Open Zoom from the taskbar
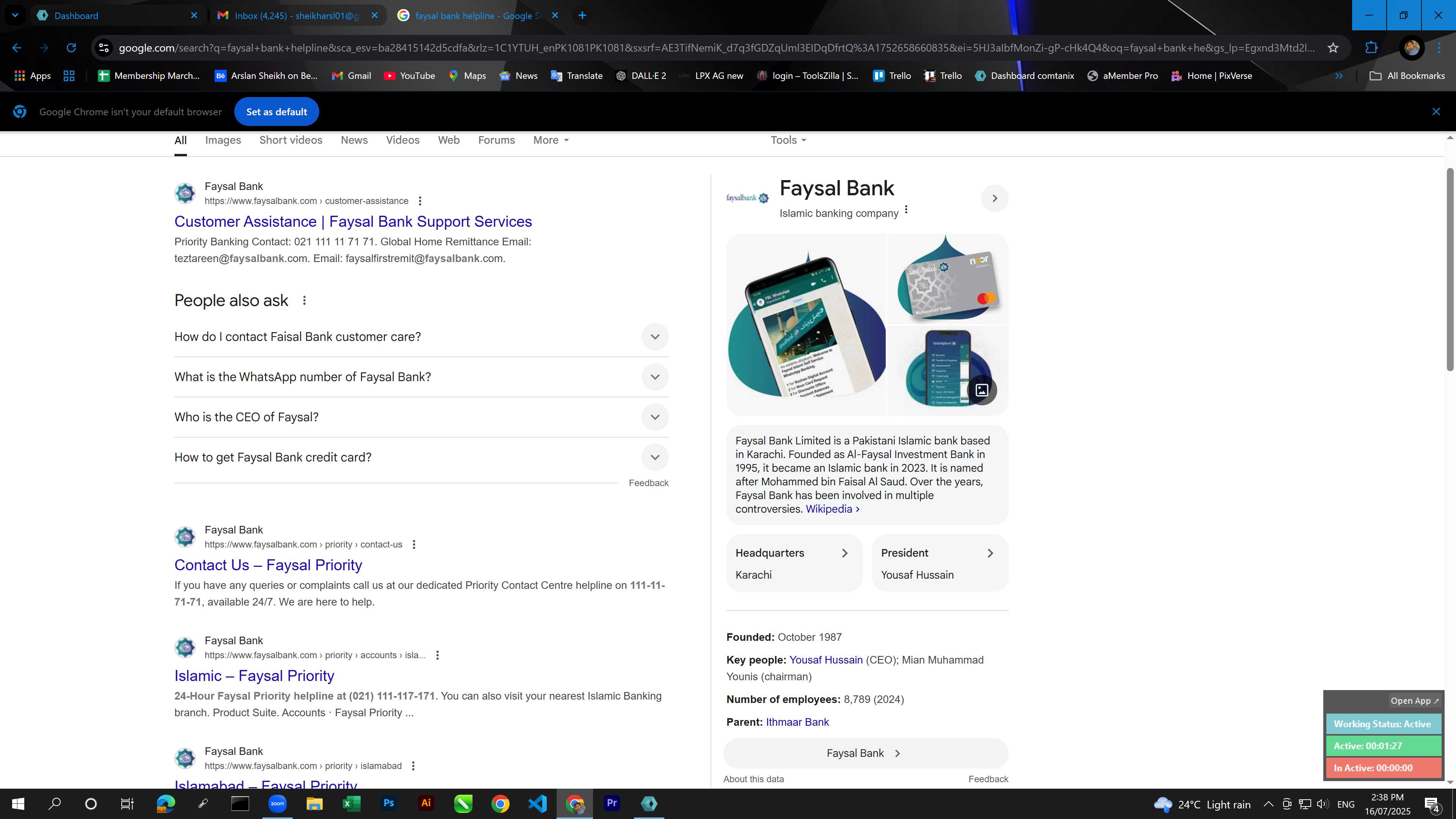Viewport: 1456px width, 819px height. point(277,804)
